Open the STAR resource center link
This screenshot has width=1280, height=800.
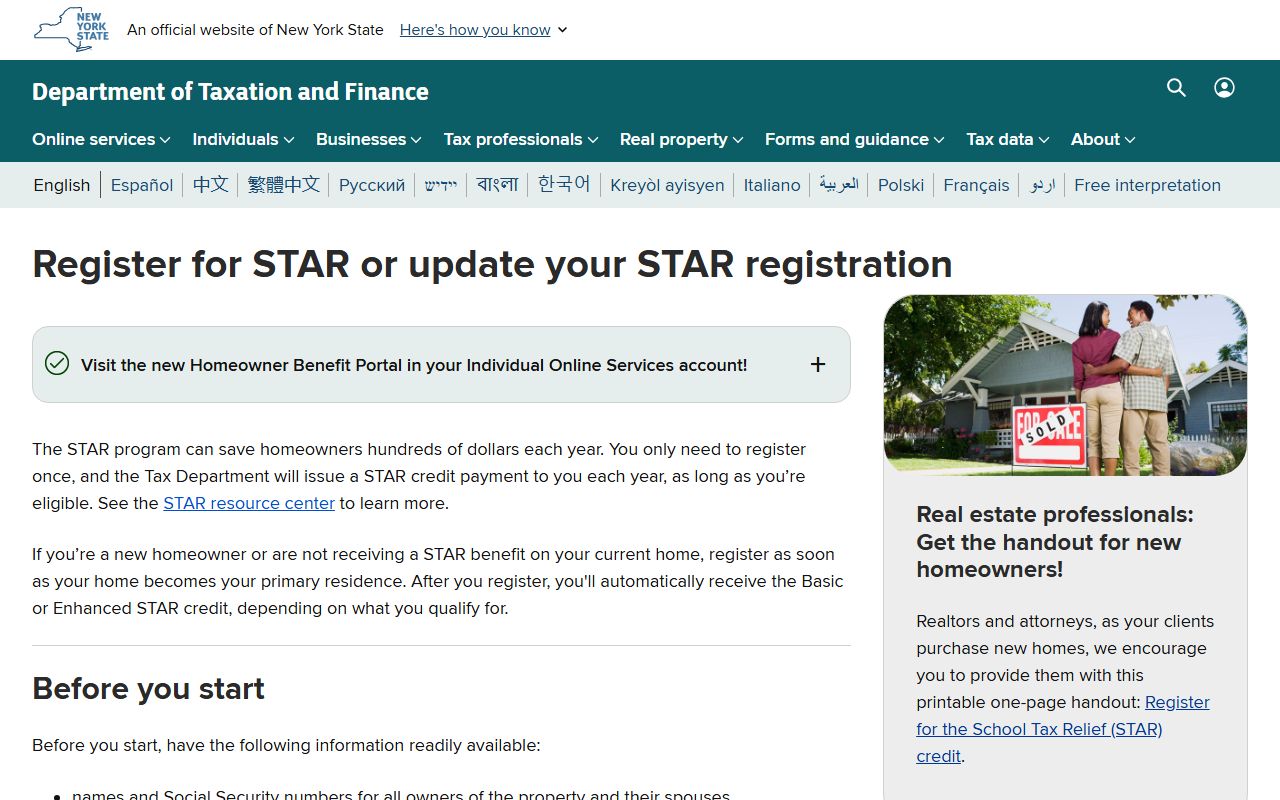tap(249, 503)
